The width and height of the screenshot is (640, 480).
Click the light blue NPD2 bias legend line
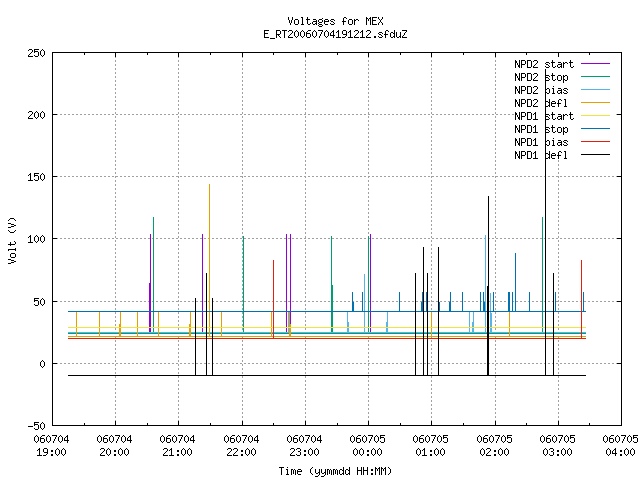(x=596, y=90)
